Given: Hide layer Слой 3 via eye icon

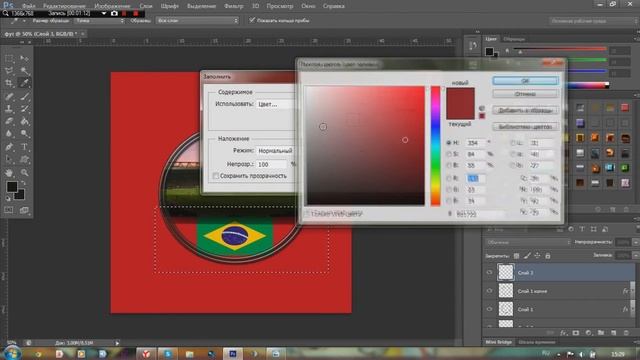Looking at the screenshot, I should [489, 273].
